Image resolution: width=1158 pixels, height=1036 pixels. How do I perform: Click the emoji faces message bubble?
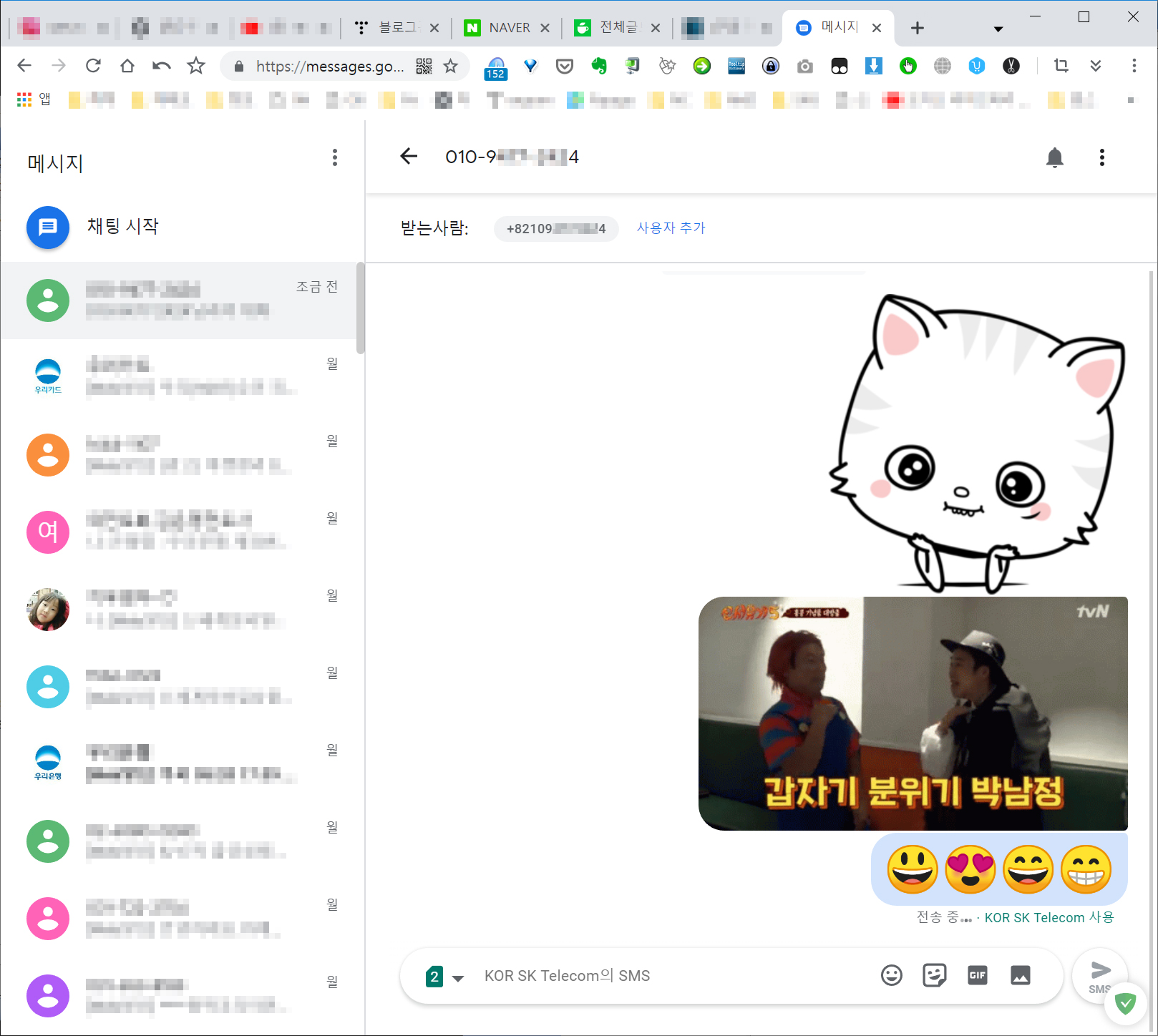(x=999, y=869)
